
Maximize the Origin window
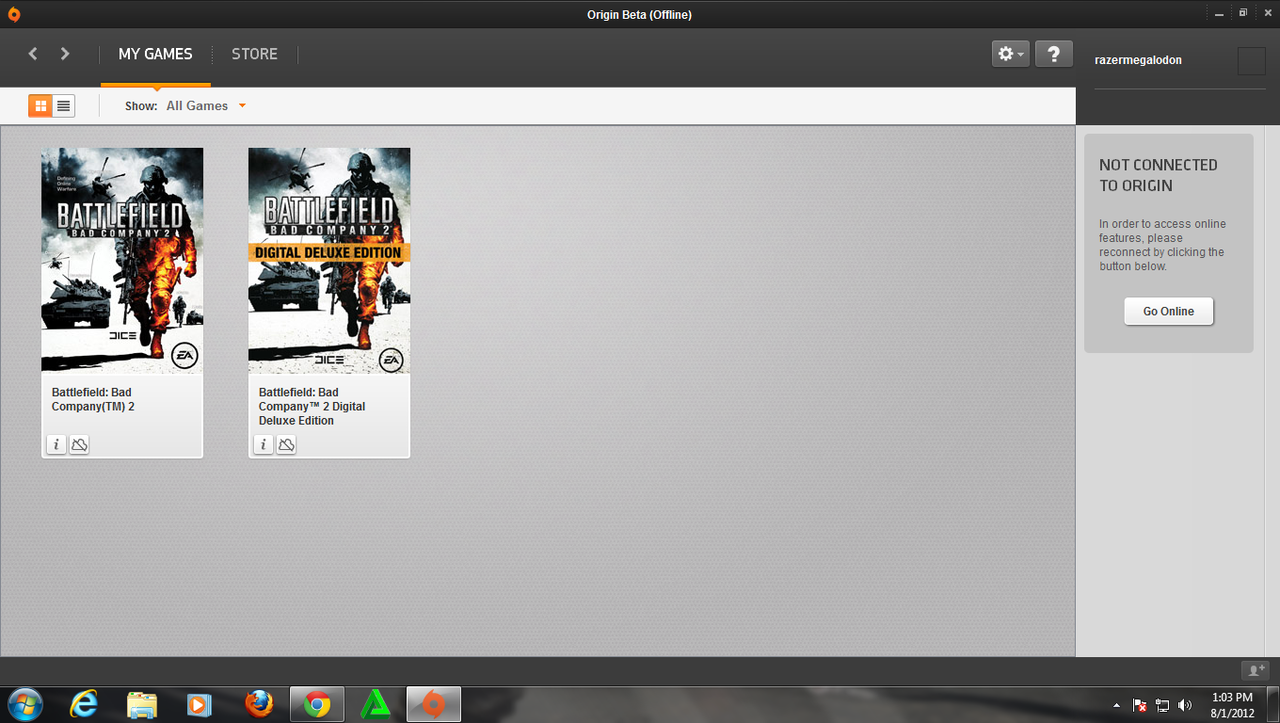(x=1243, y=13)
